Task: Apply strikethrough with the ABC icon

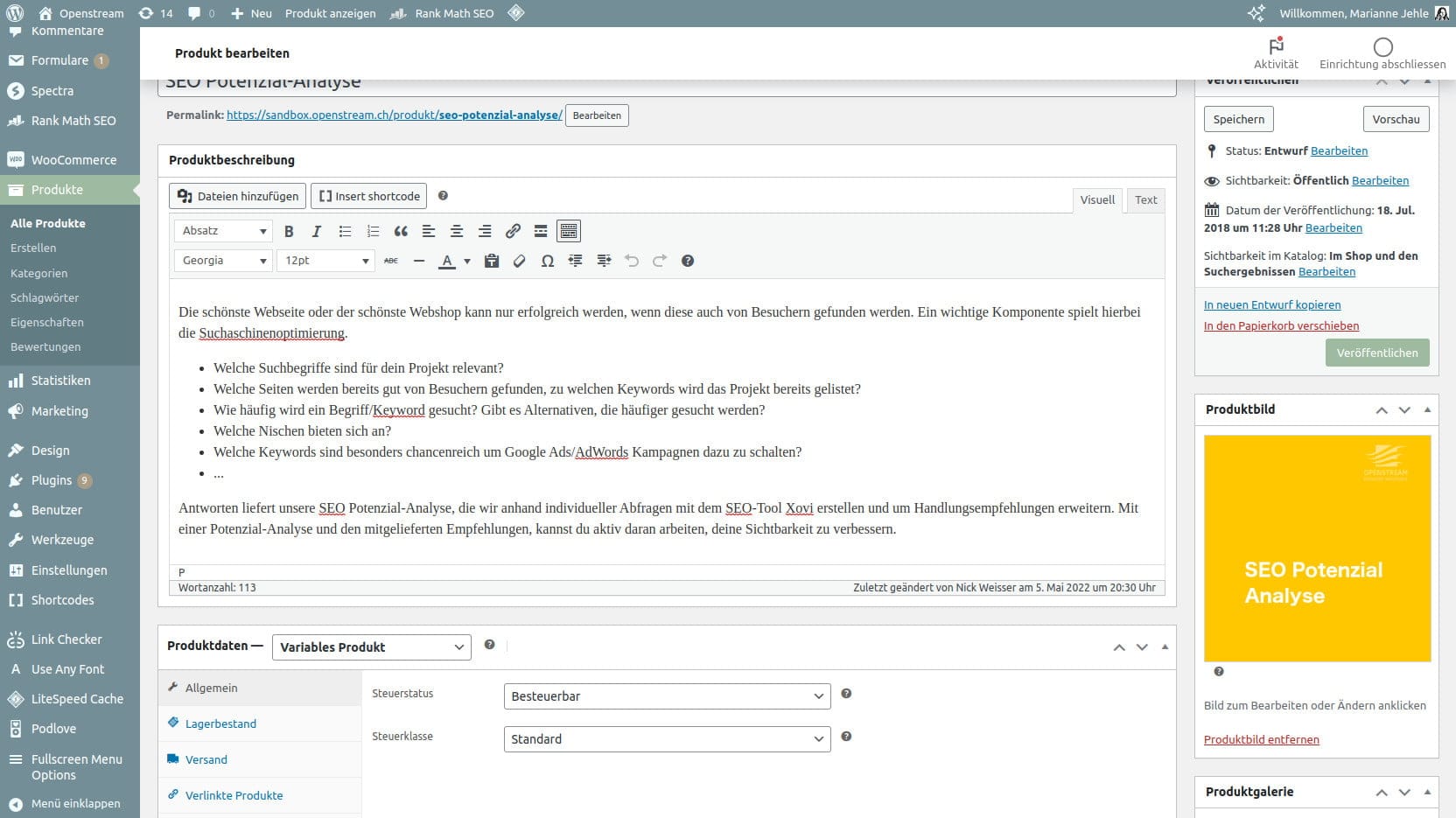Action: 391,261
